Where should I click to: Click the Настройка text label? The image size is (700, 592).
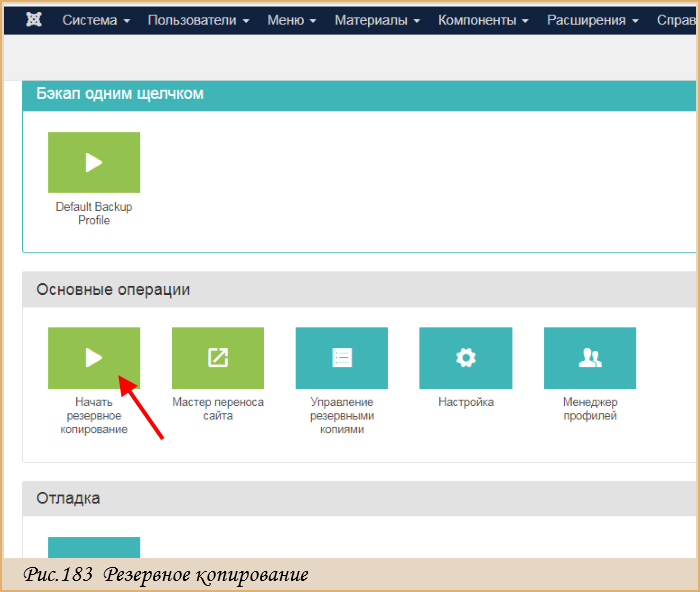point(466,402)
